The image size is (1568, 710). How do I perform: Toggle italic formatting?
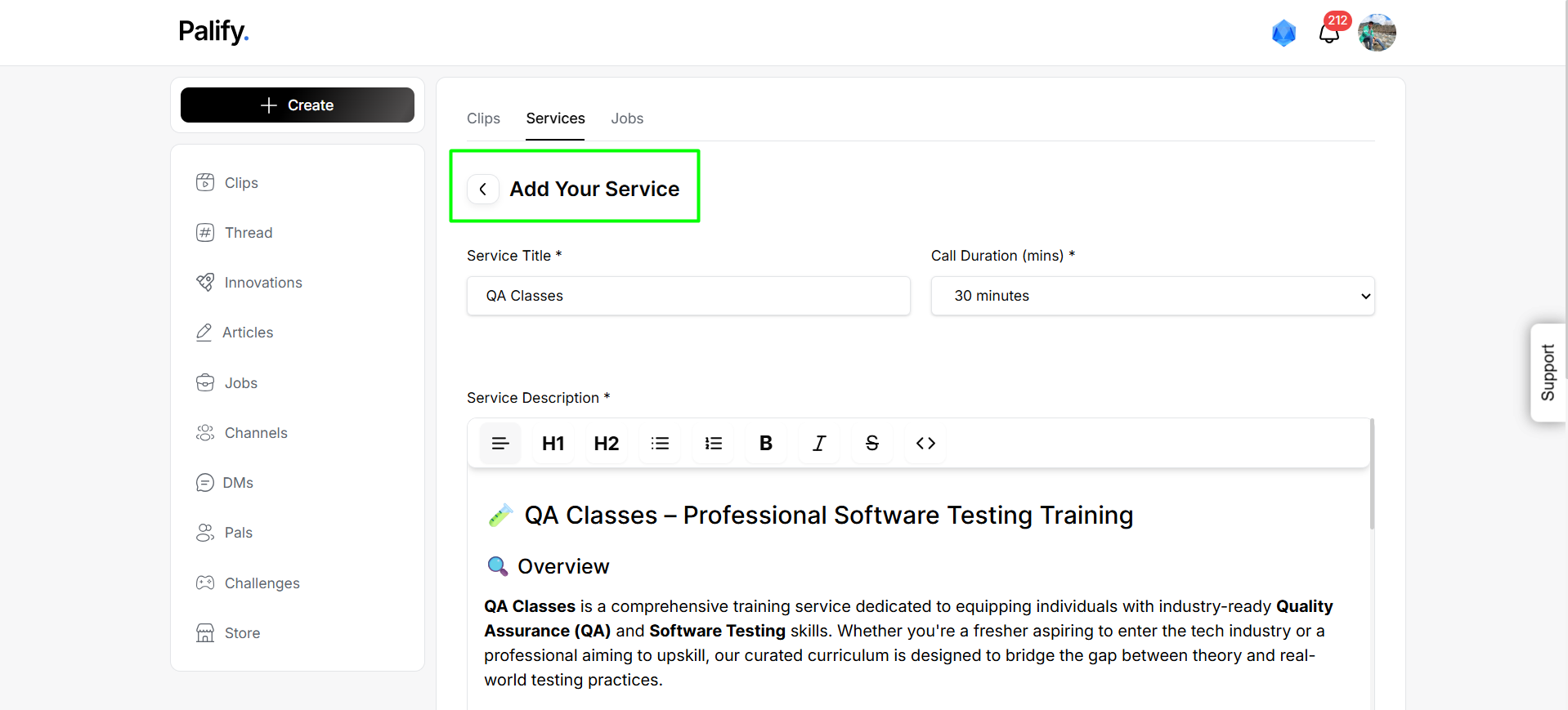[819, 444]
